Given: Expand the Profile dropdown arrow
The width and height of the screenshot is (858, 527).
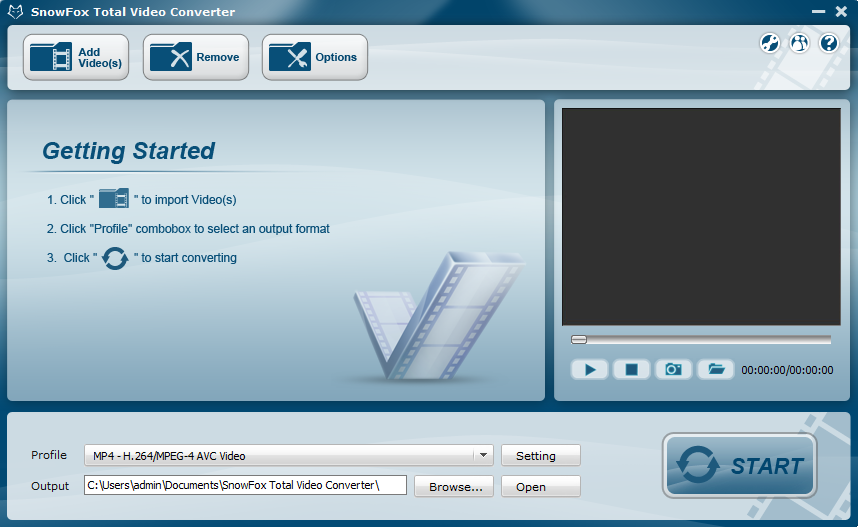Looking at the screenshot, I should 484,455.
